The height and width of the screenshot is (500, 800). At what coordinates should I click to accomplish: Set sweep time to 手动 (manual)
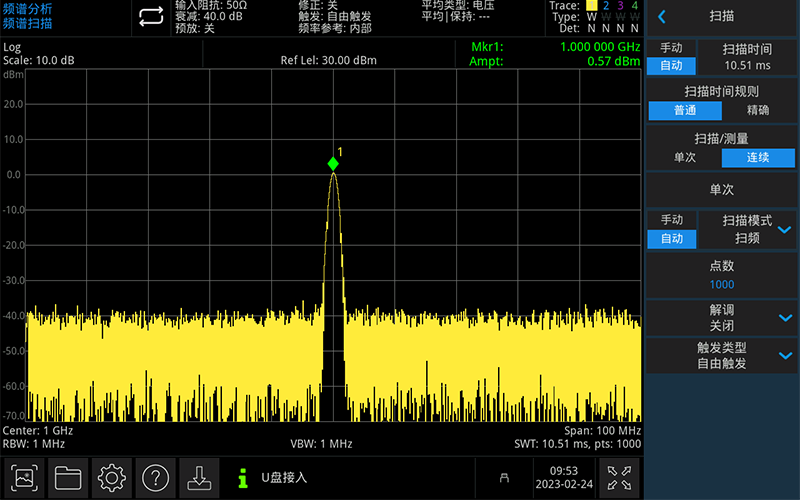[671, 49]
